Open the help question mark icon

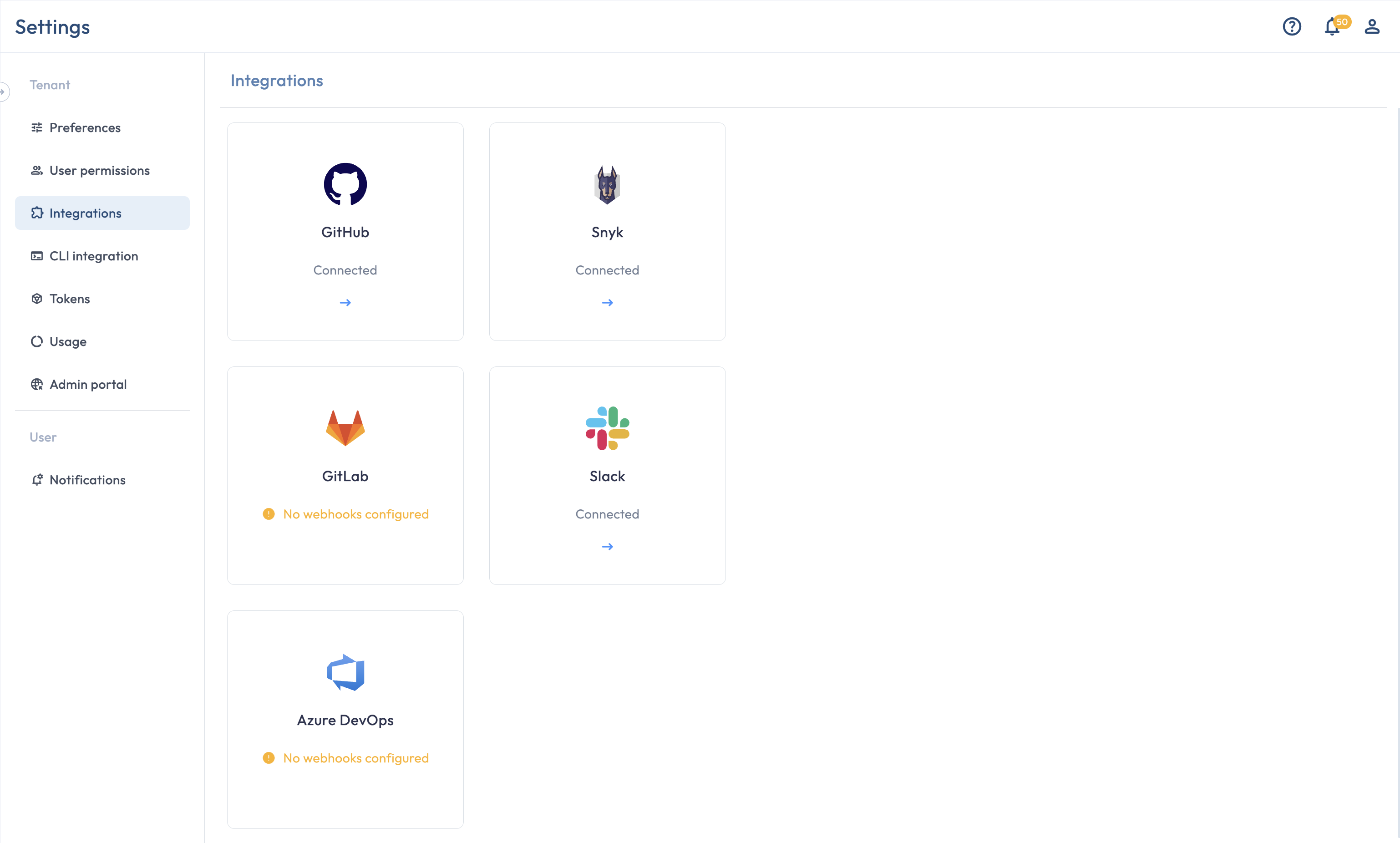[x=1292, y=27]
